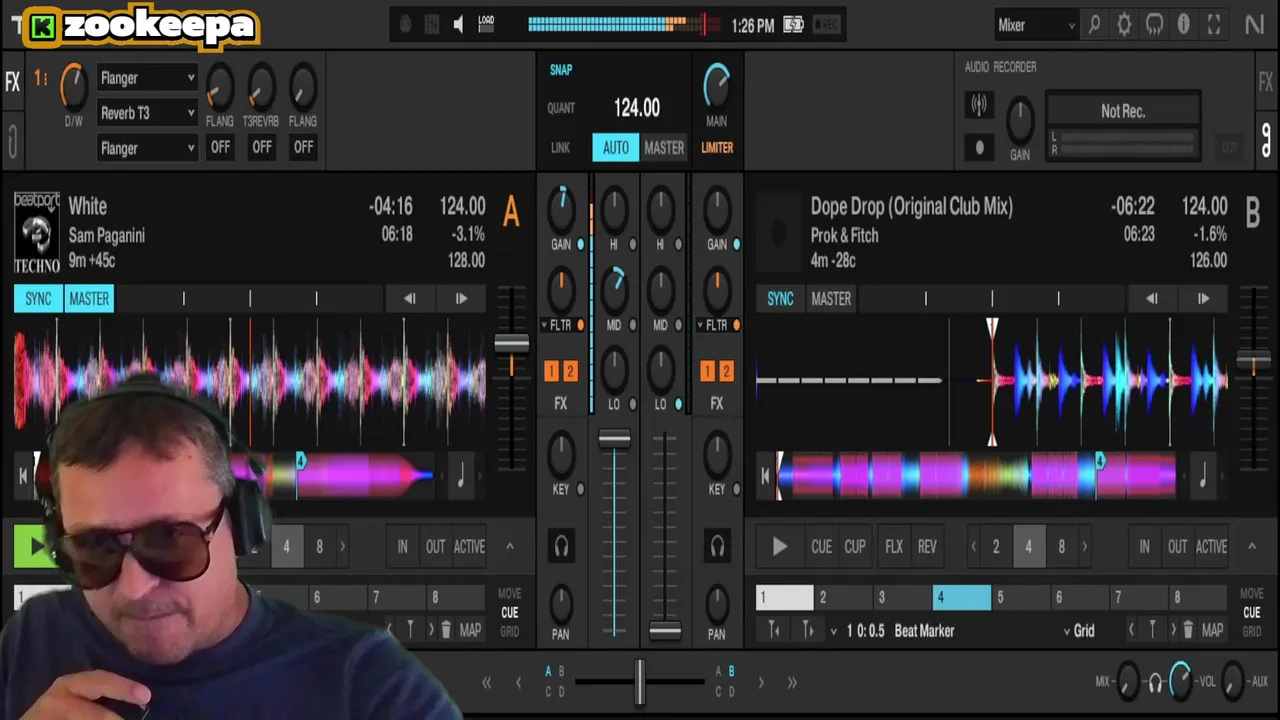The image size is (1280, 720).
Task: Enable headphone cue for Deck A
Action: (561, 546)
